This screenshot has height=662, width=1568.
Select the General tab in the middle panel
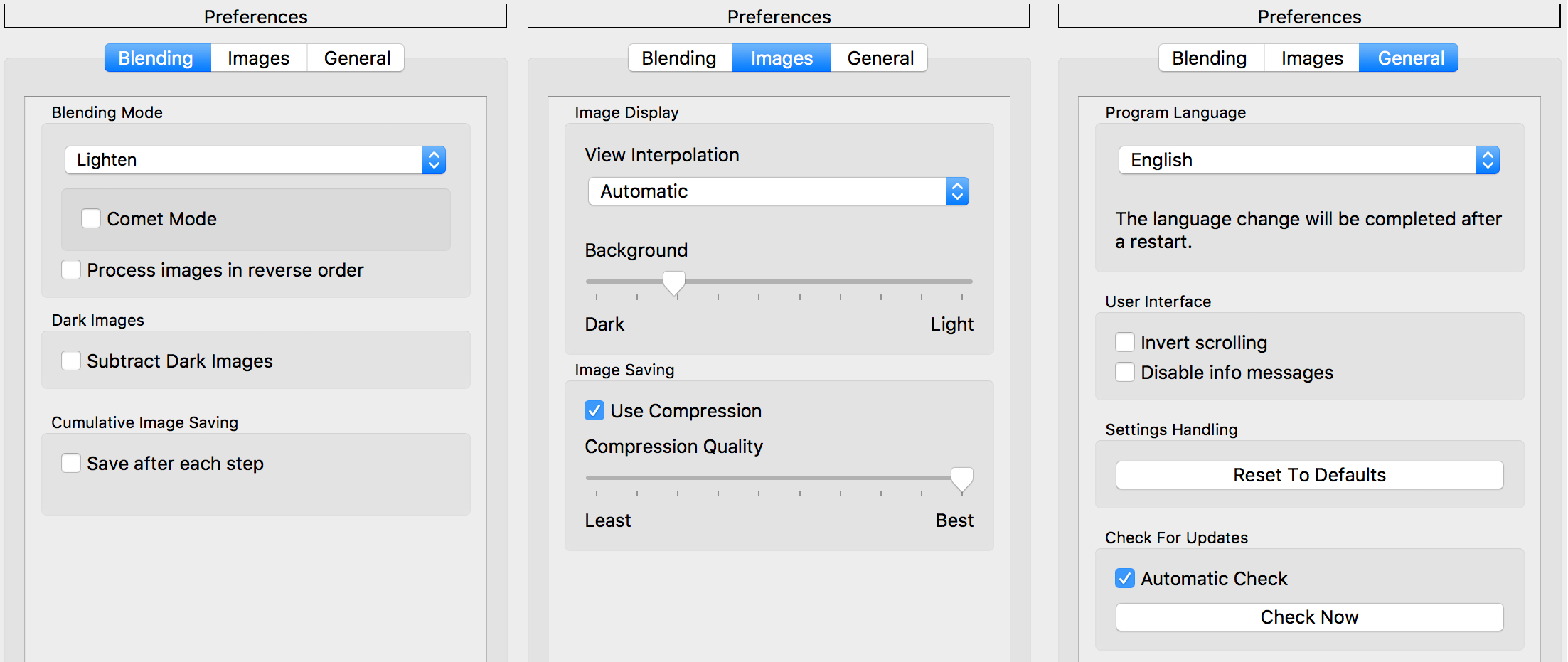(880, 58)
